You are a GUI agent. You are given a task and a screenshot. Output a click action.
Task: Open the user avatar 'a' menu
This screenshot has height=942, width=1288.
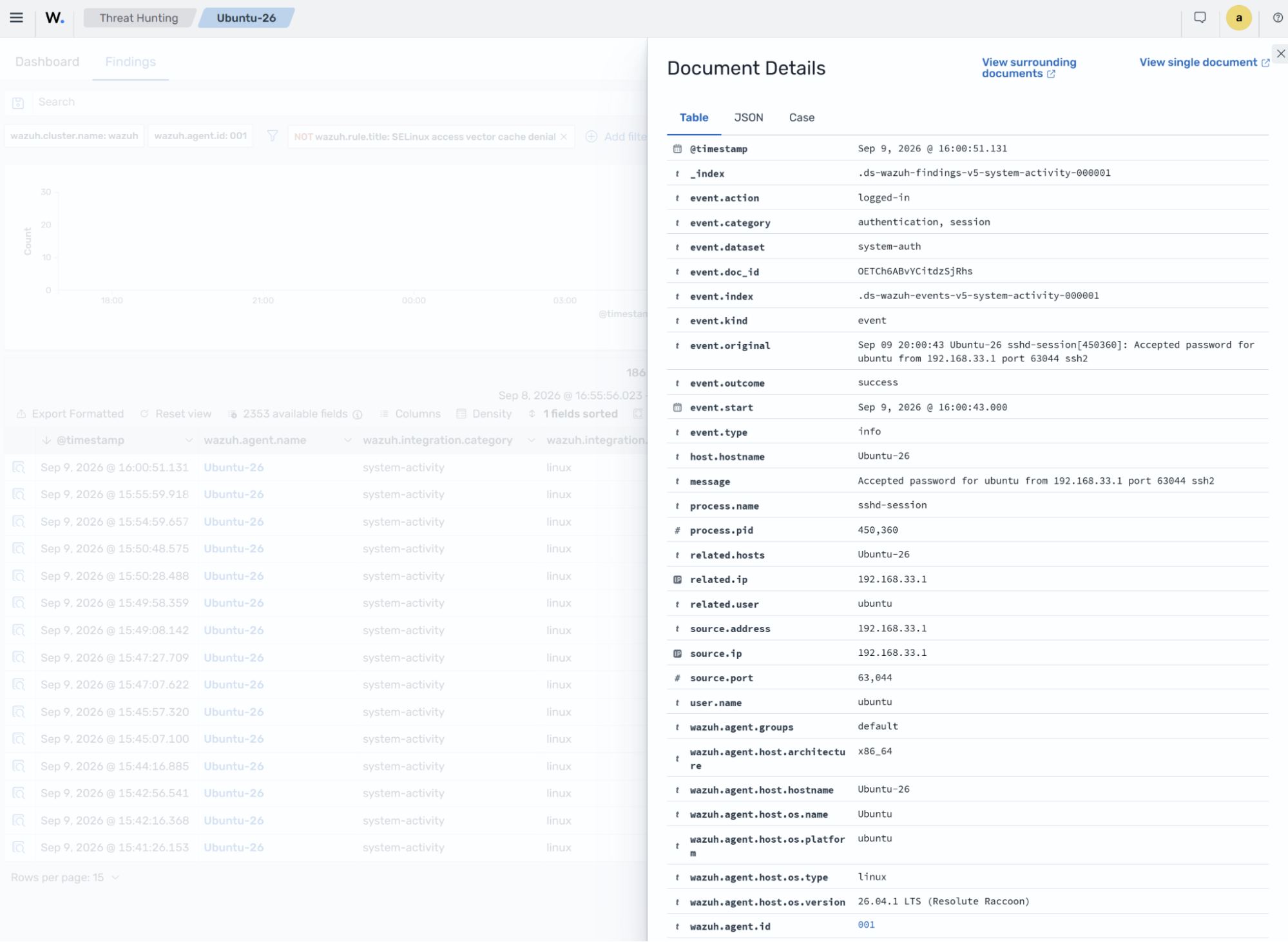tap(1238, 17)
